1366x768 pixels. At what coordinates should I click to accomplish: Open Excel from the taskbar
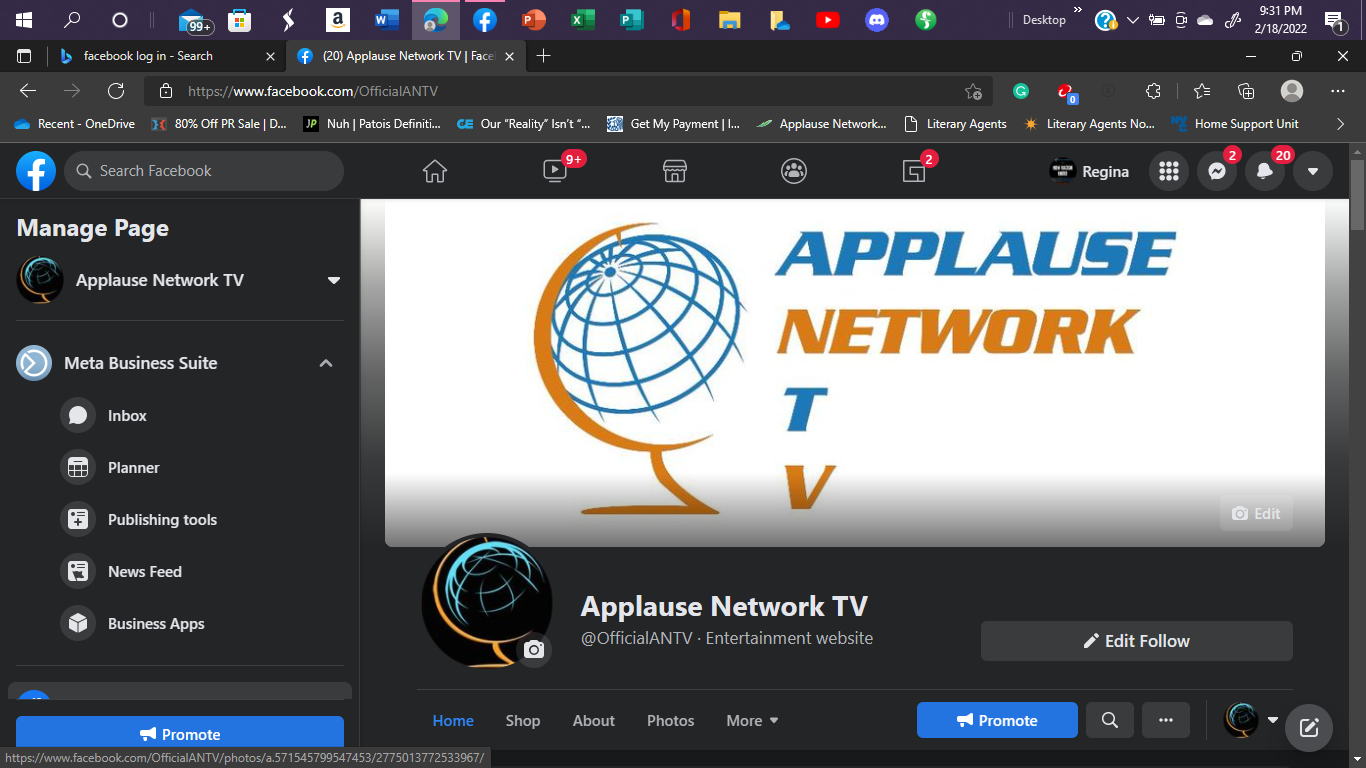582,20
